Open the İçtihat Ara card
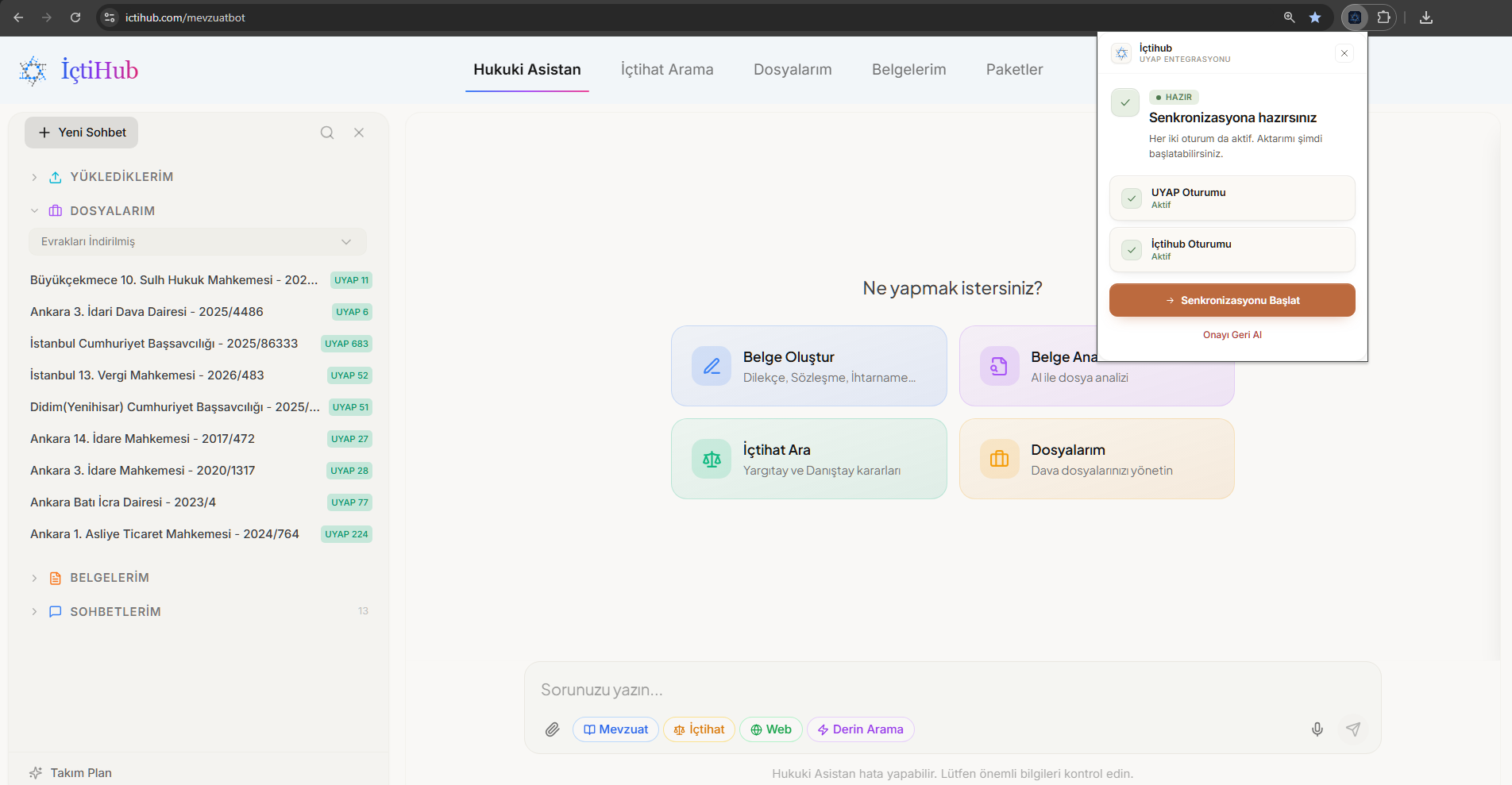The height and width of the screenshot is (785, 1512). click(x=809, y=459)
